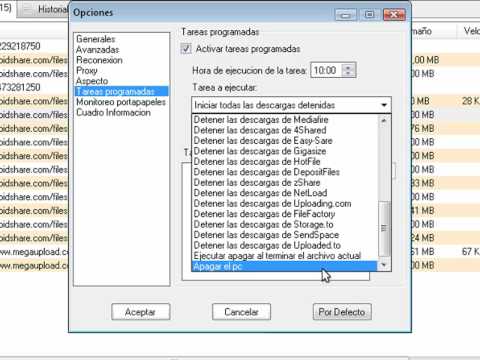Image resolution: width=480 pixels, height=360 pixels.
Task: Choose Detener las descargas de zShare
Action: click(285, 183)
